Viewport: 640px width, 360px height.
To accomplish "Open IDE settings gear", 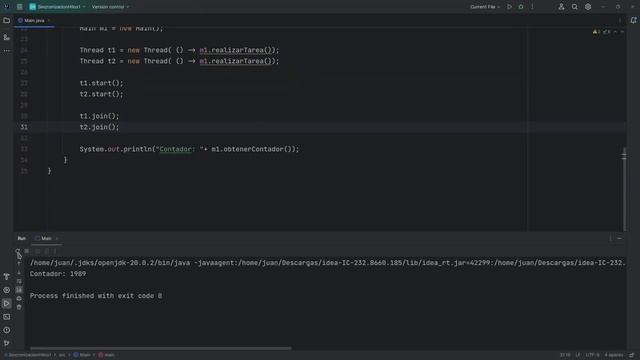I will 588,7.
